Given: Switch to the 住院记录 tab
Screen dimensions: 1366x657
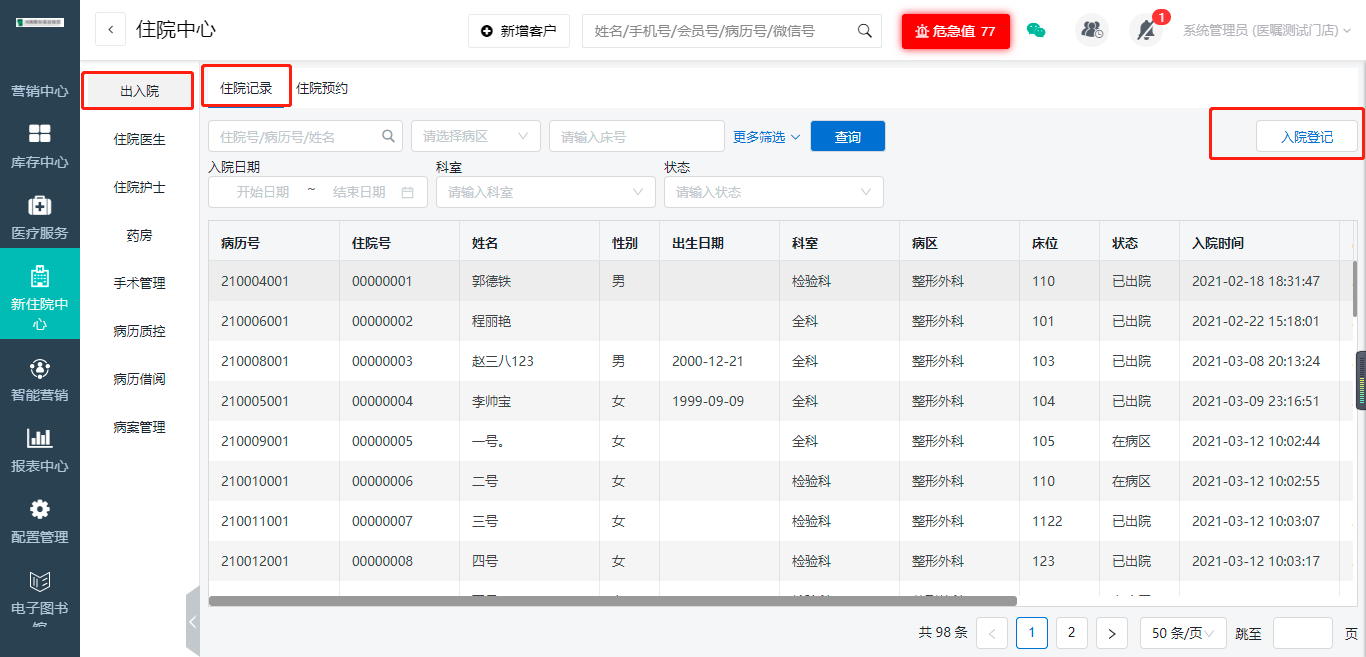Looking at the screenshot, I should [246, 88].
